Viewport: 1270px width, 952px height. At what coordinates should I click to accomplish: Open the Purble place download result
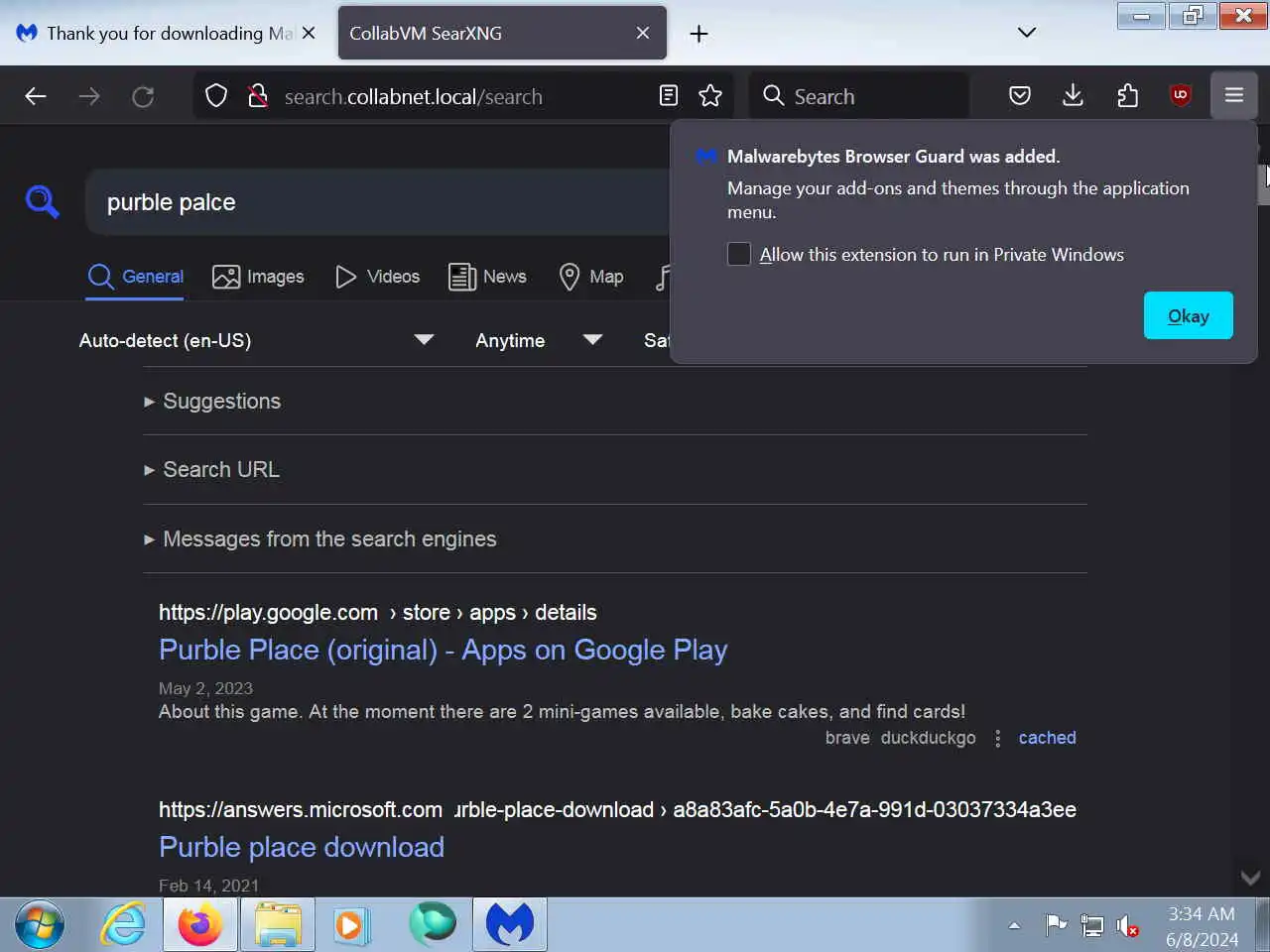pyautogui.click(x=302, y=847)
